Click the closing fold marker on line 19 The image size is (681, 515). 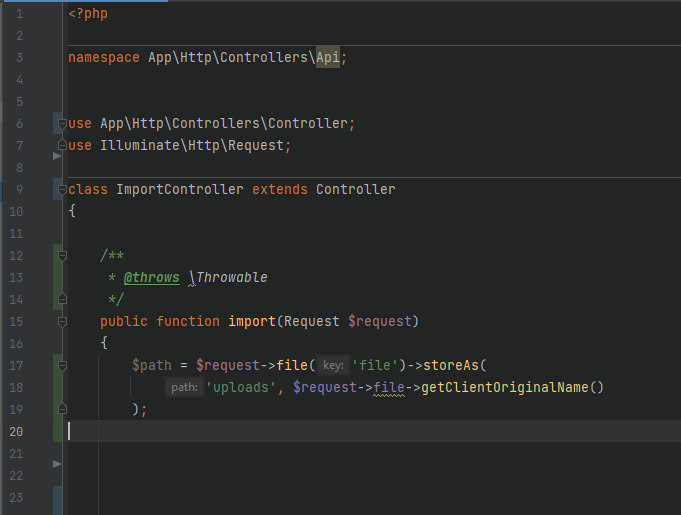62,409
